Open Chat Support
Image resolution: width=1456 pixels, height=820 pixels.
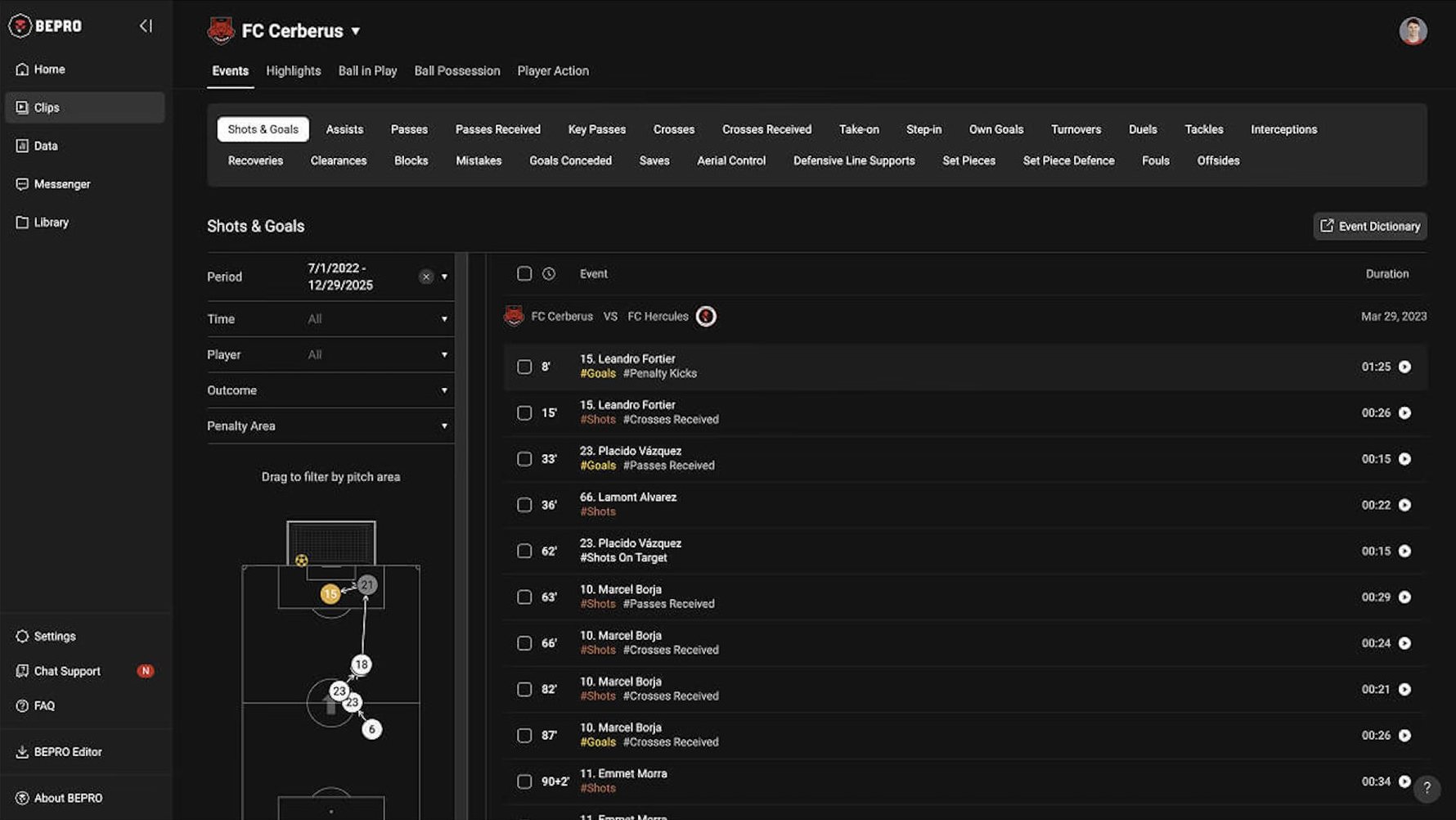(x=84, y=671)
